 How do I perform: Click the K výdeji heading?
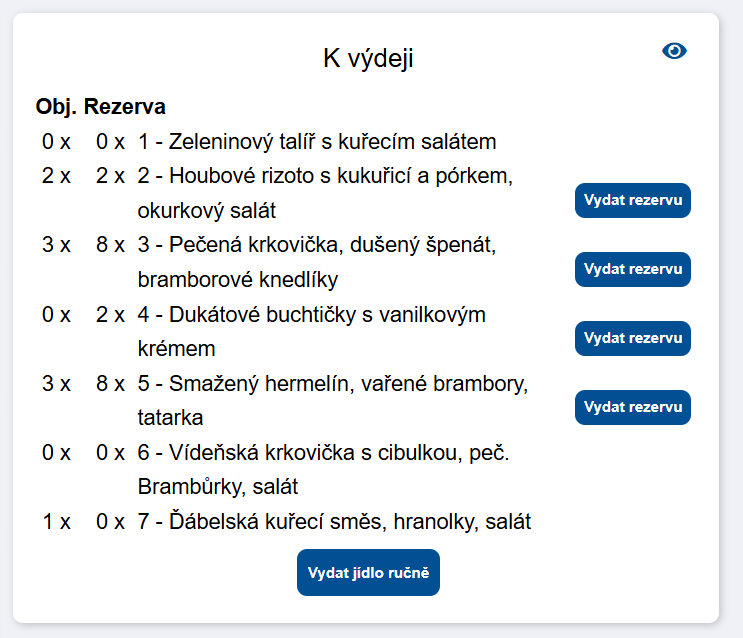click(x=368, y=58)
